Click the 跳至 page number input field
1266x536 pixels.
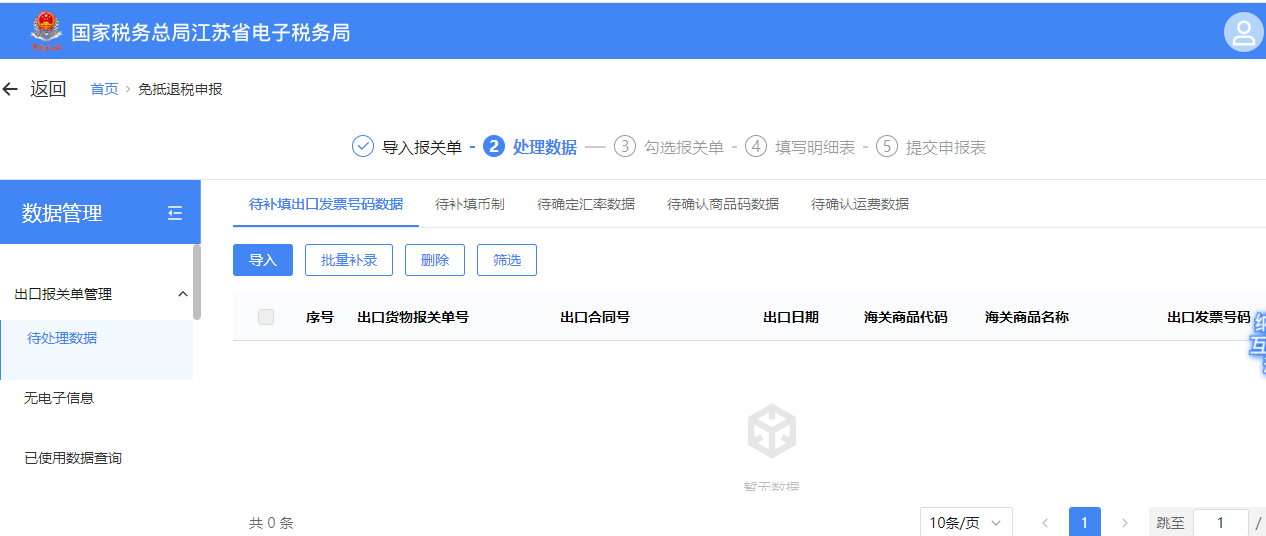(1220, 523)
